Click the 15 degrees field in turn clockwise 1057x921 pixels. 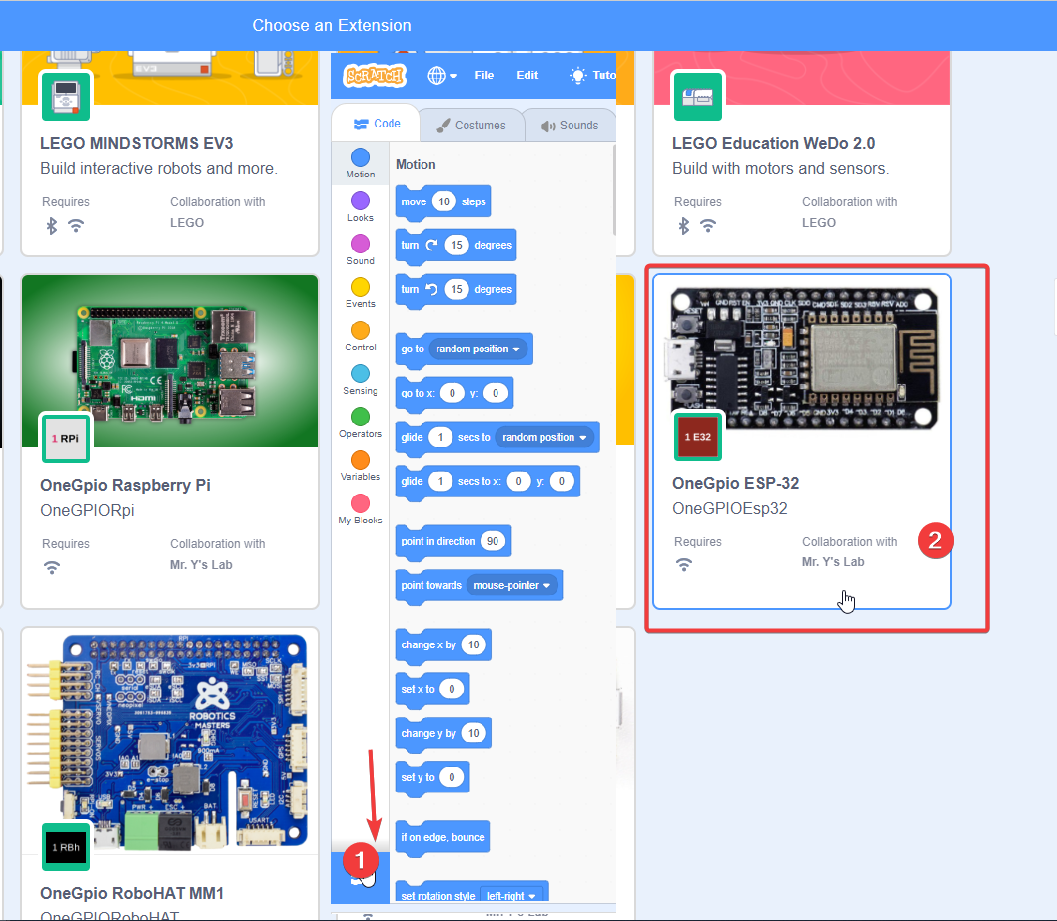tap(457, 245)
